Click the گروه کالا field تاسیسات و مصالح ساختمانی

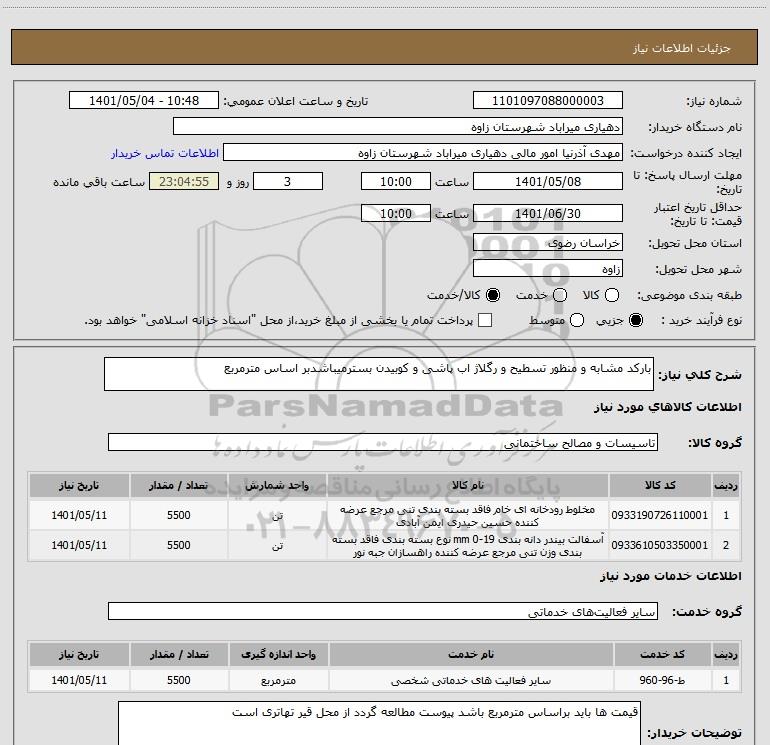383,442
